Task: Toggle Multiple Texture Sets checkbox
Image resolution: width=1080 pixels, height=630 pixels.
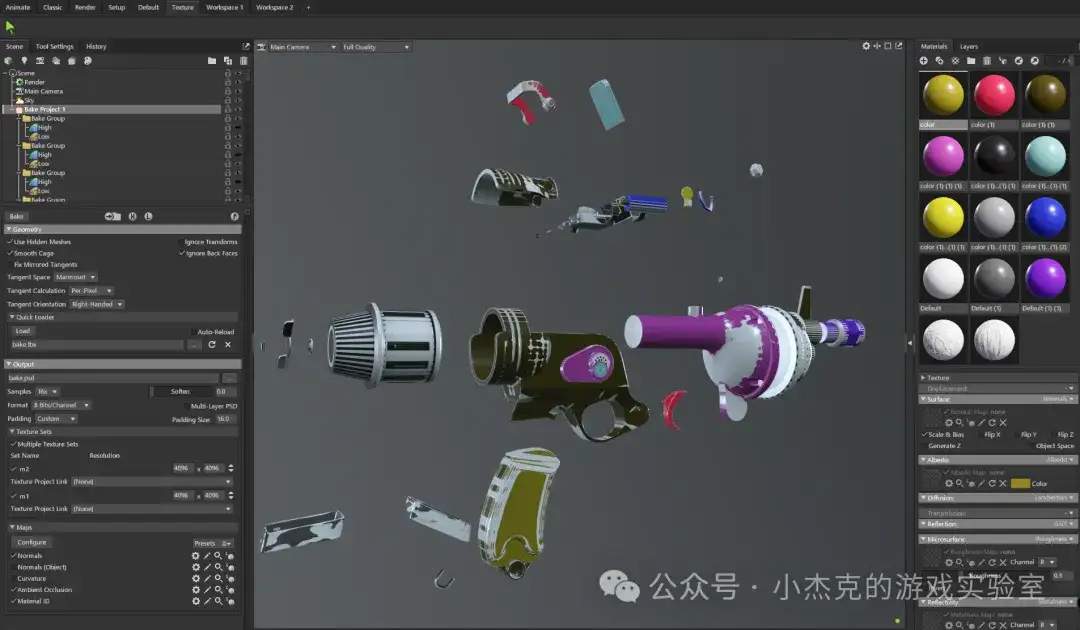Action: (13, 444)
